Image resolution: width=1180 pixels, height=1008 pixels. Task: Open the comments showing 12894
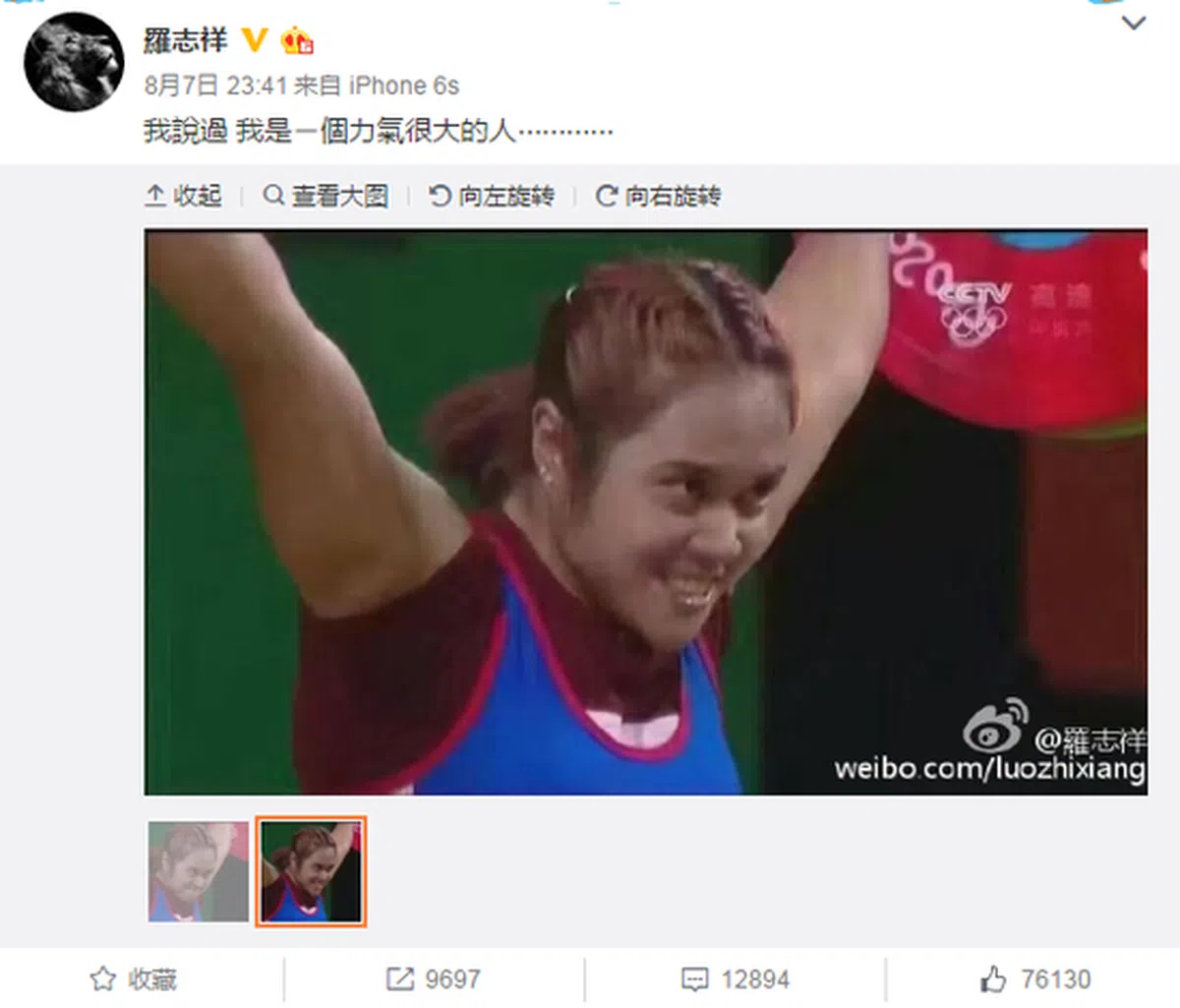tap(736, 979)
